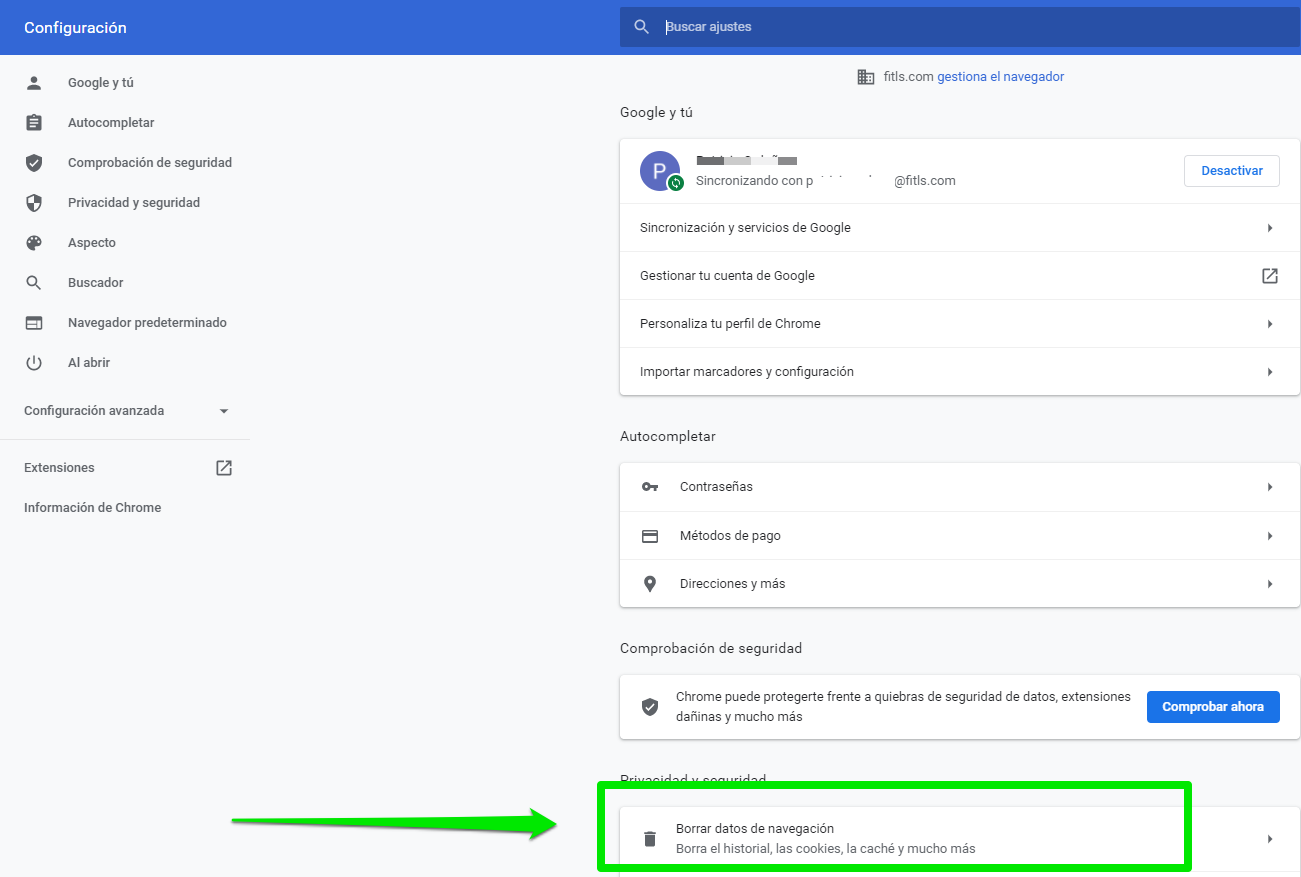Image resolution: width=1301 pixels, height=877 pixels.
Task: Click the external link icon beside Extensiones
Action: [224, 468]
